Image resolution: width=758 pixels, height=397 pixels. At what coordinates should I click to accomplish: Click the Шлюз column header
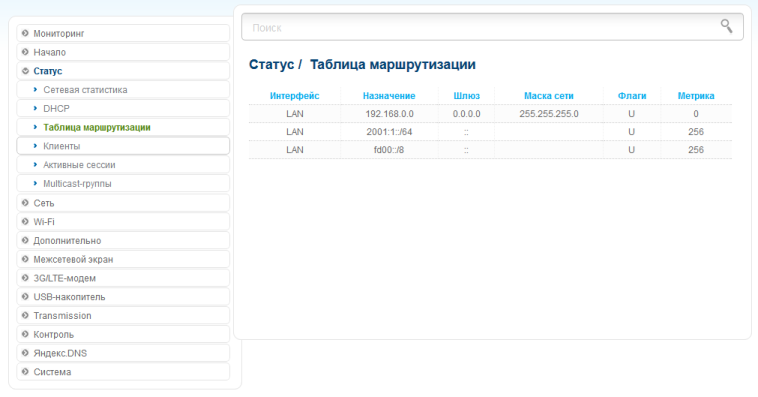(x=466, y=96)
